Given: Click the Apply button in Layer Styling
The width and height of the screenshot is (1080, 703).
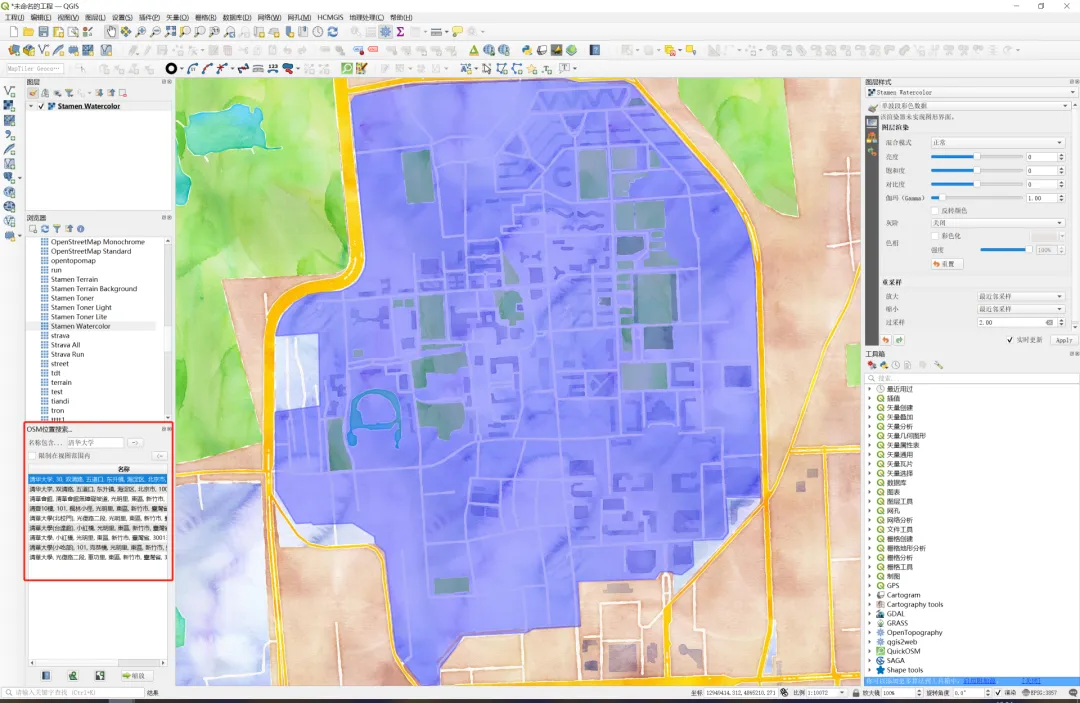Looking at the screenshot, I should click(1063, 340).
